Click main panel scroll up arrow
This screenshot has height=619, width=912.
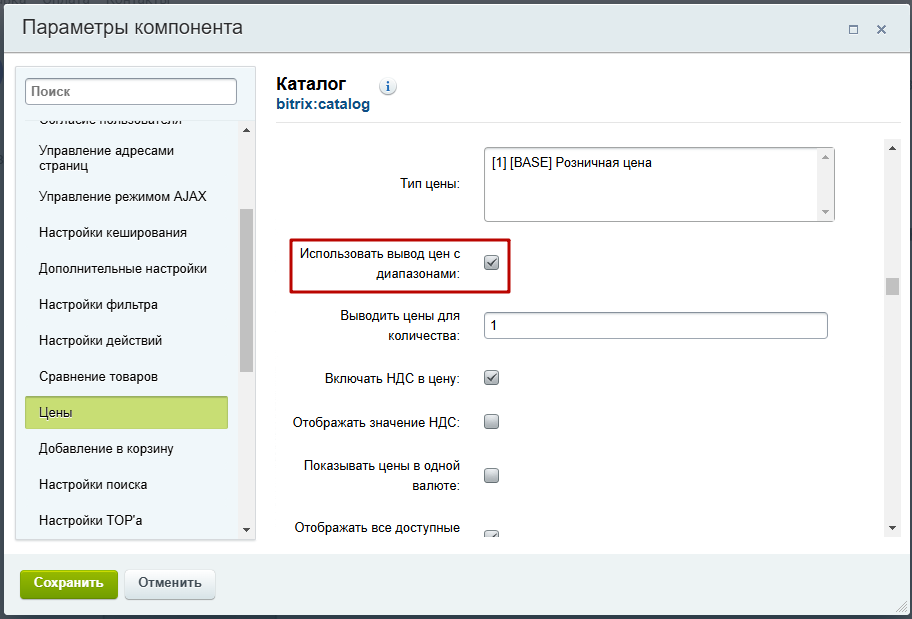pos(893,148)
